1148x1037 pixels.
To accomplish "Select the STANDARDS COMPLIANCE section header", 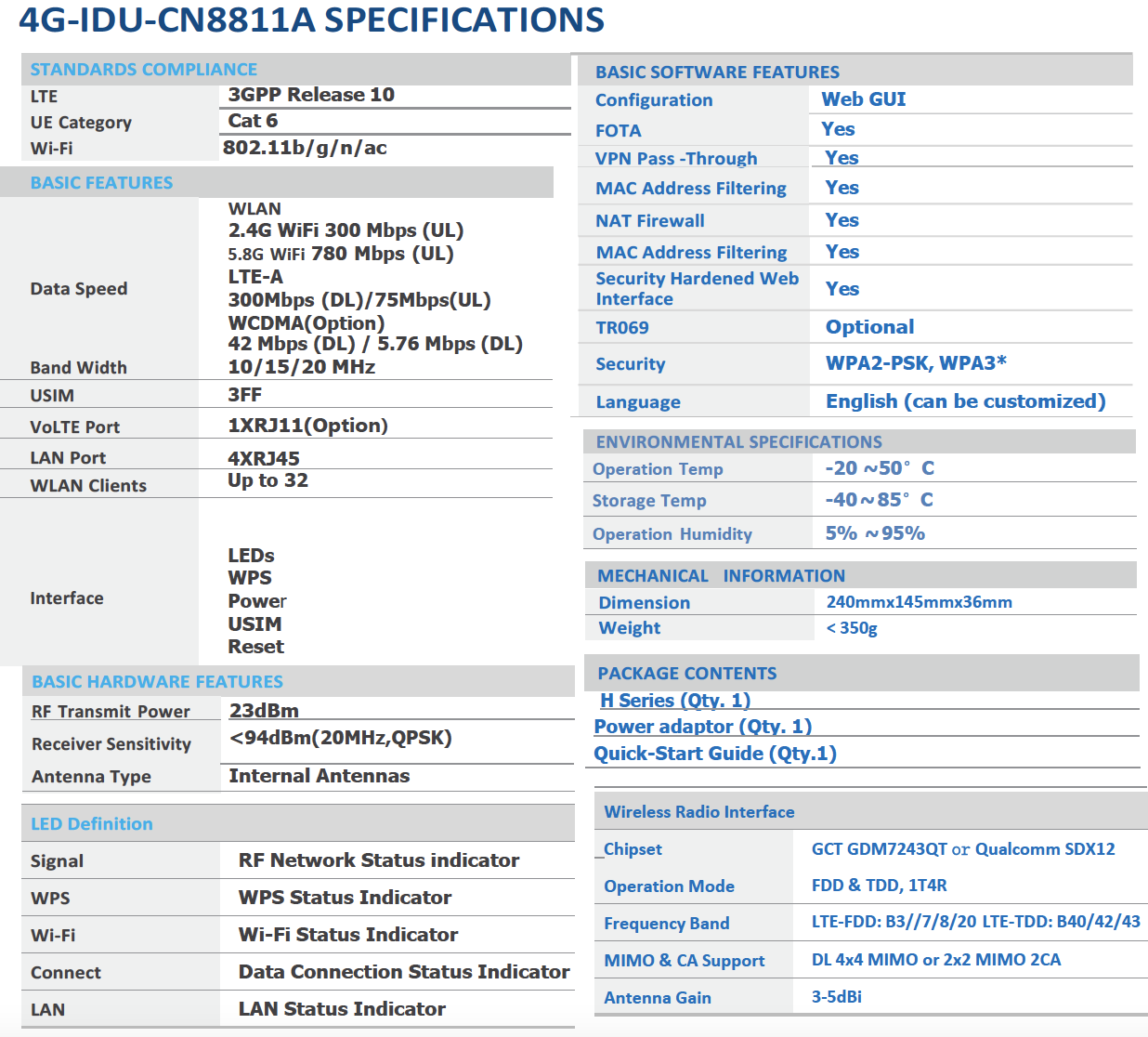I will pyautogui.click(x=144, y=70).
